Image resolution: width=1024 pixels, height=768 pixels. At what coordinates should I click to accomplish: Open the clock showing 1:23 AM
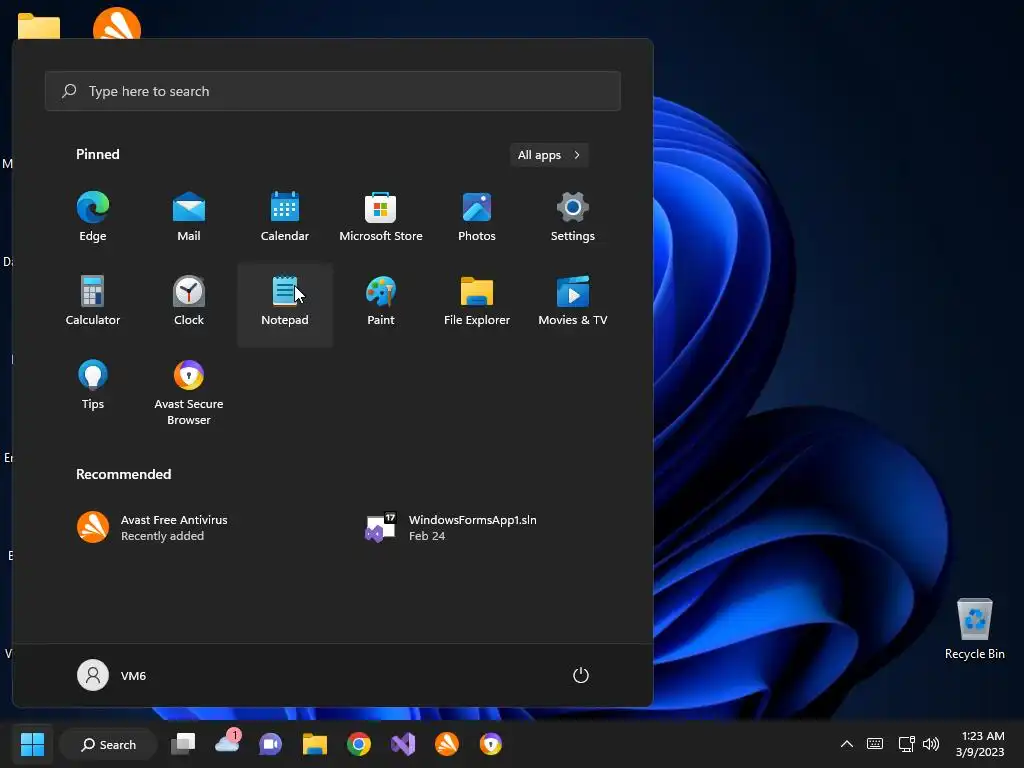point(980,744)
